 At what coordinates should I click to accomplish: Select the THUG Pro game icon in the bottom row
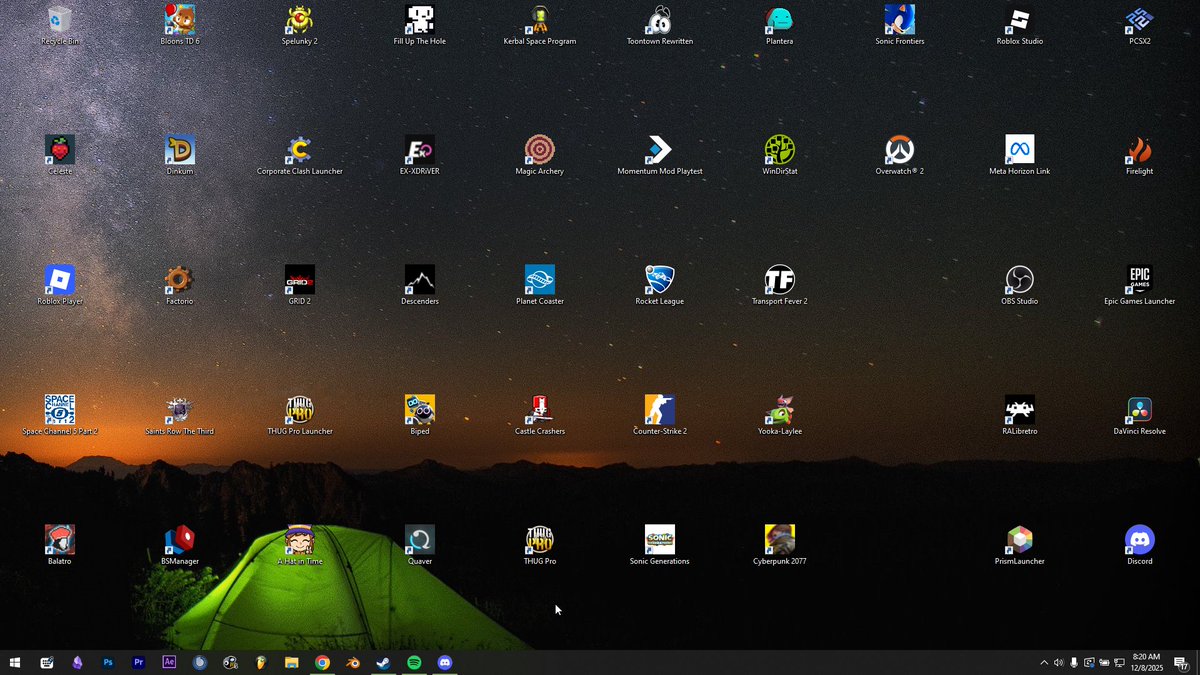[x=540, y=545]
